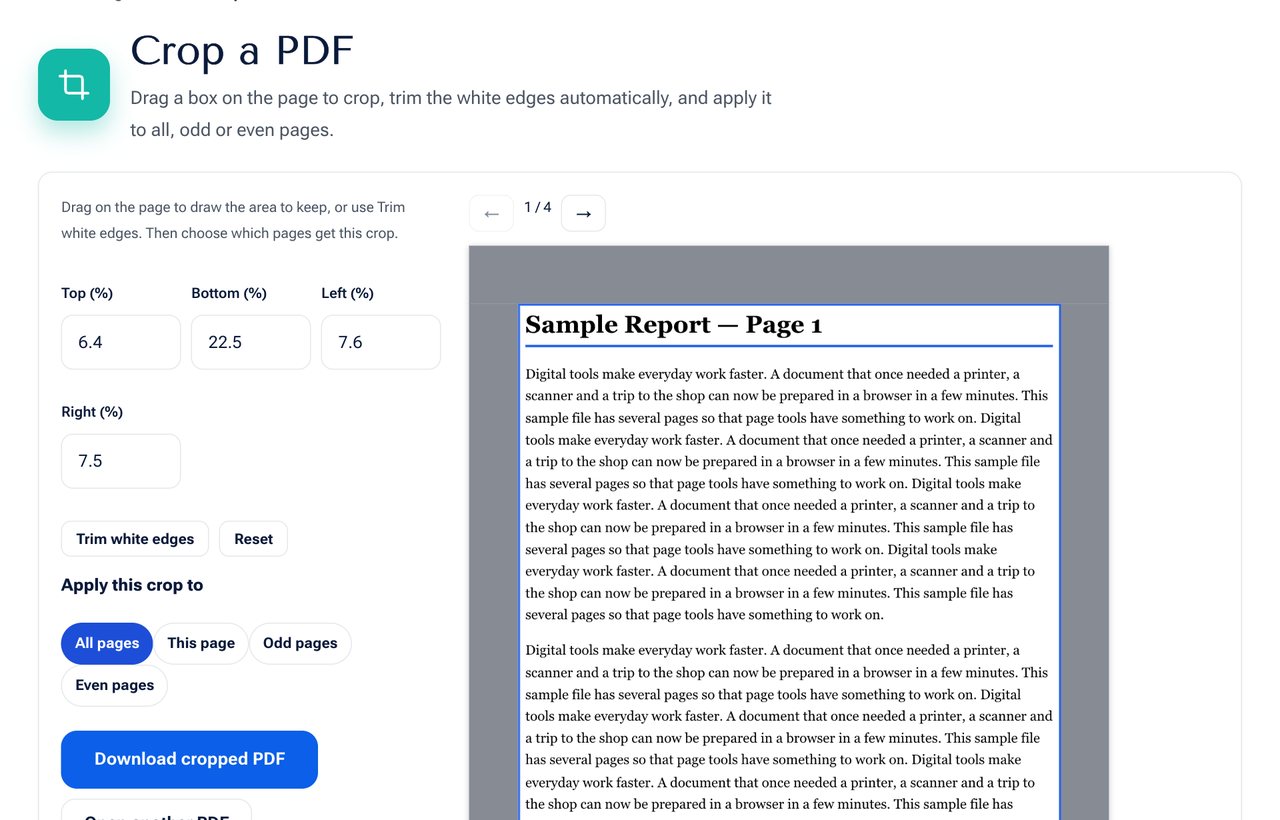Click the Apply this crop to label

click(132, 585)
